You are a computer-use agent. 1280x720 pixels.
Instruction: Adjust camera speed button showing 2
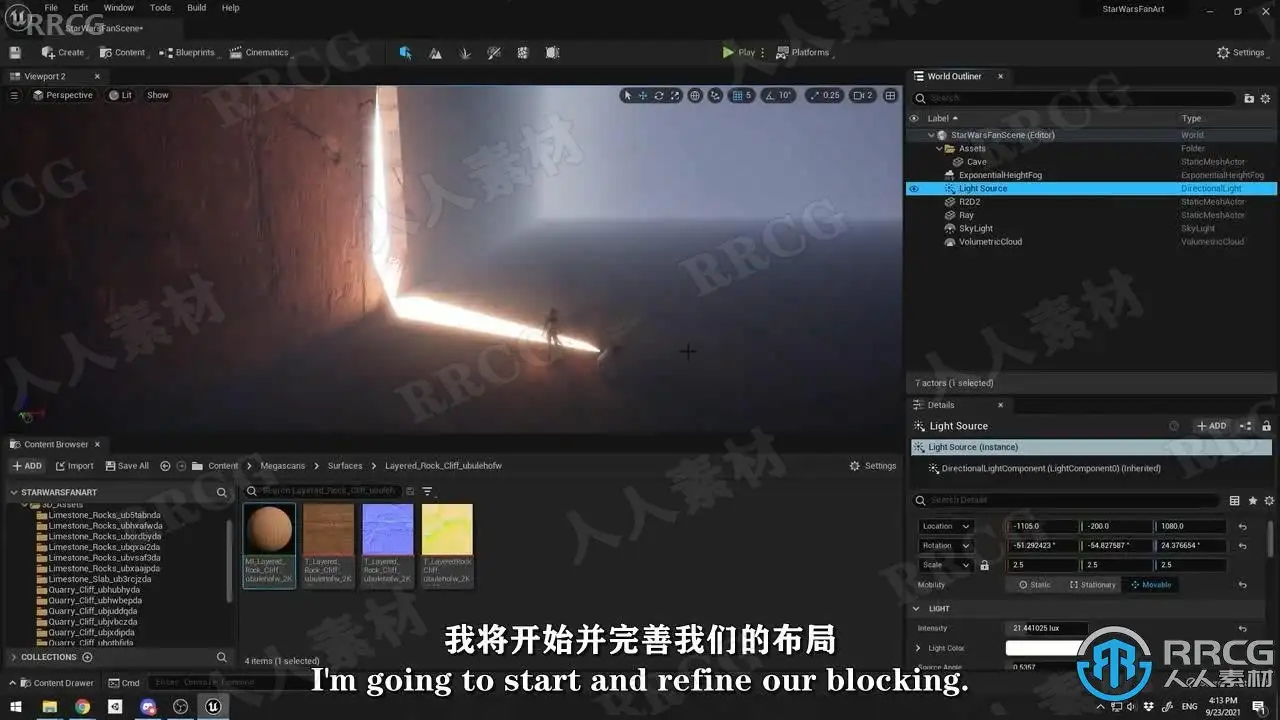click(862, 96)
